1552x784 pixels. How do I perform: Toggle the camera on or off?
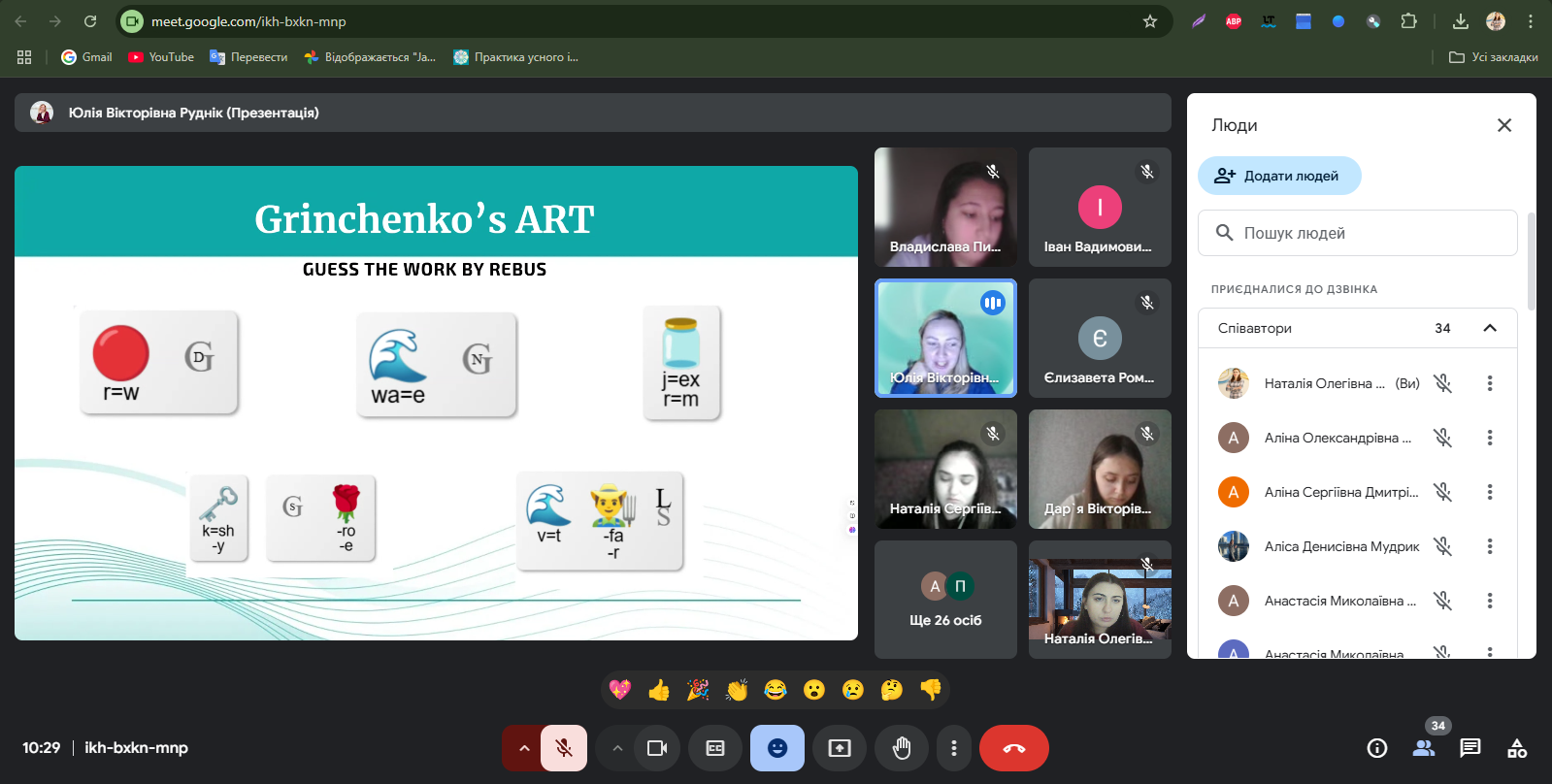(x=657, y=748)
